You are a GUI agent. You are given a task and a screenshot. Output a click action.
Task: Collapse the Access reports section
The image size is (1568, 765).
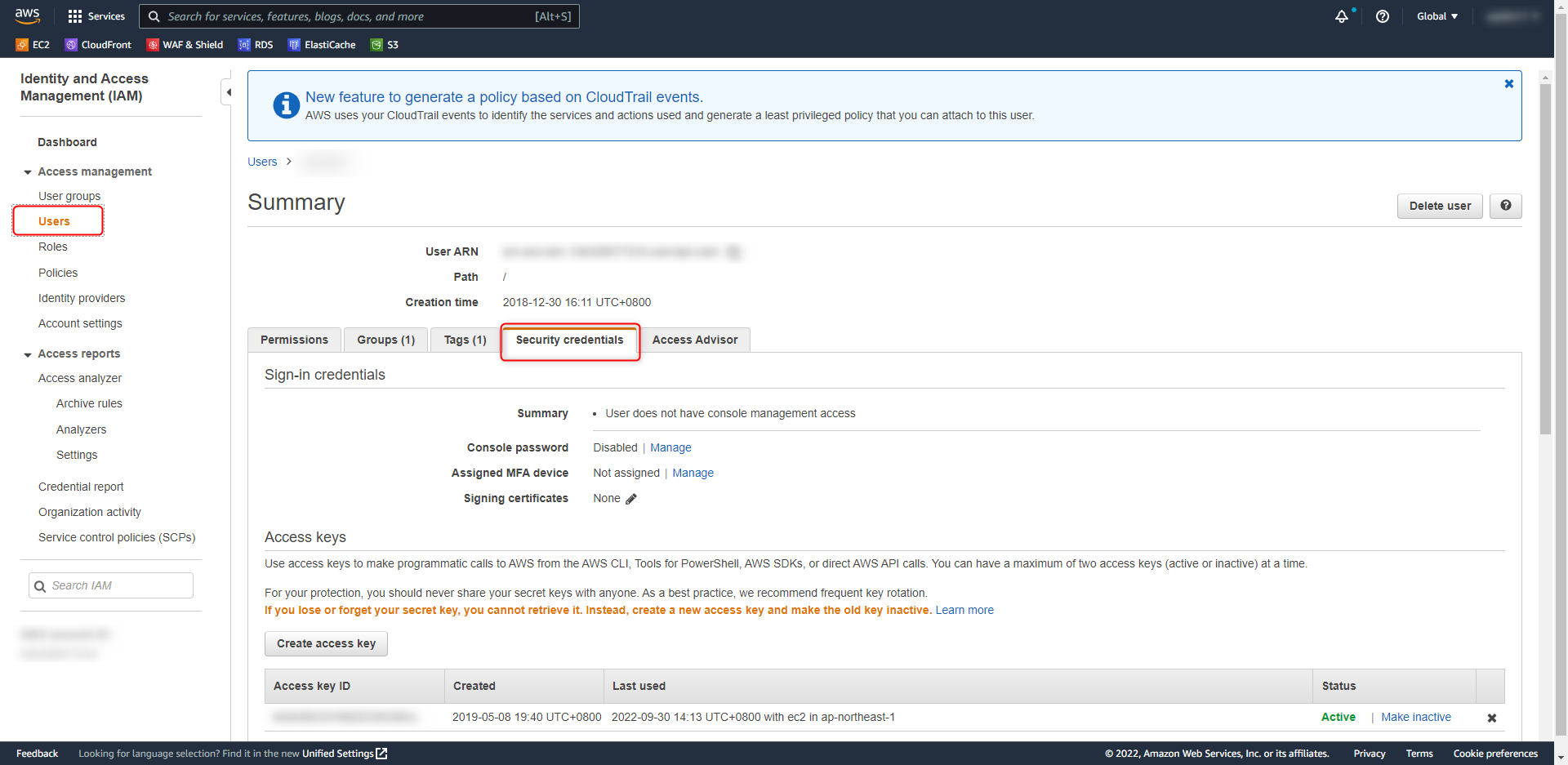[x=28, y=354]
